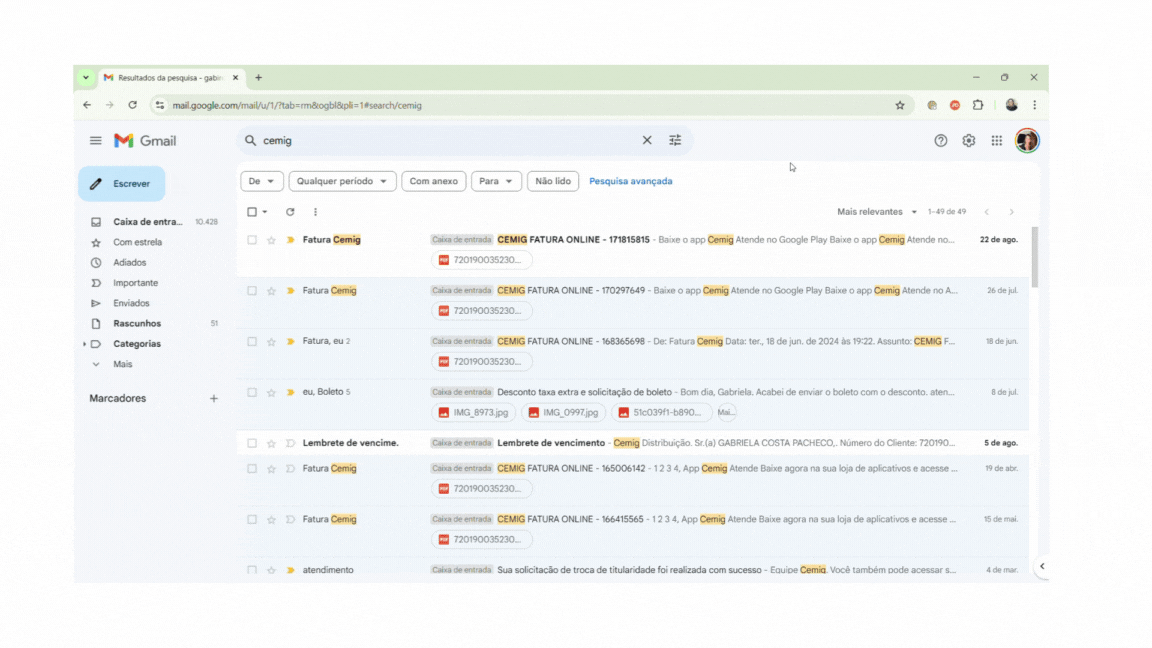The image size is (1152, 648).
Task: Select the Lembrete de vencimento checkbox
Action: tap(252, 443)
